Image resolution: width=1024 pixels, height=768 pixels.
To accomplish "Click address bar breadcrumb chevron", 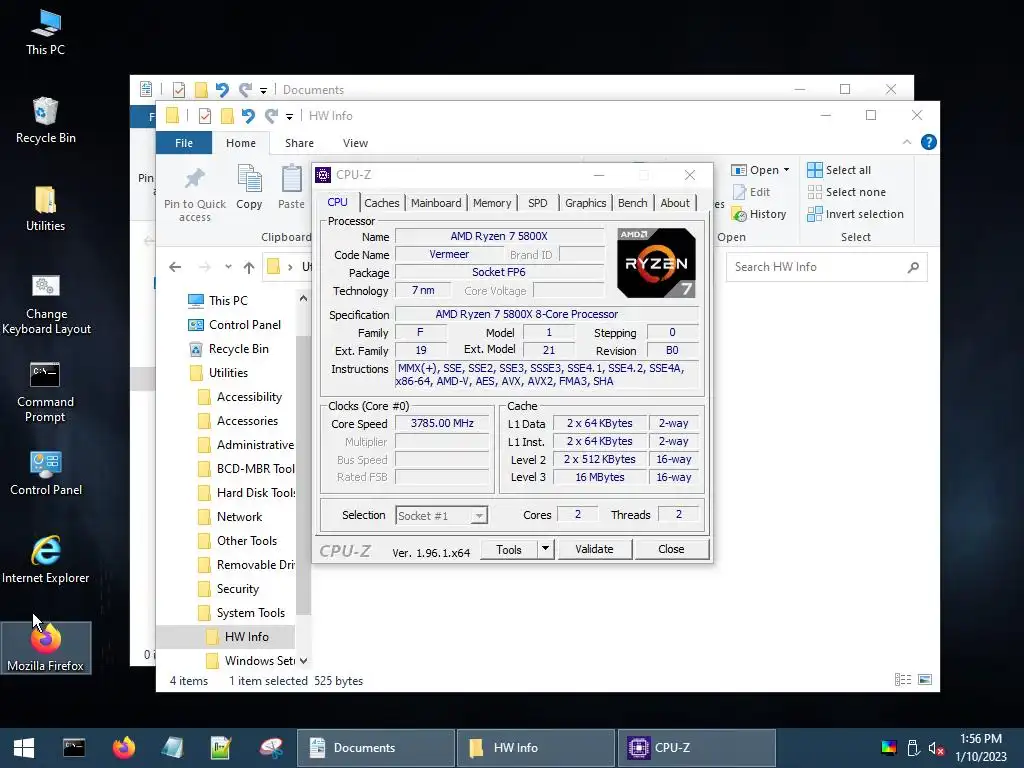I will pos(290,266).
